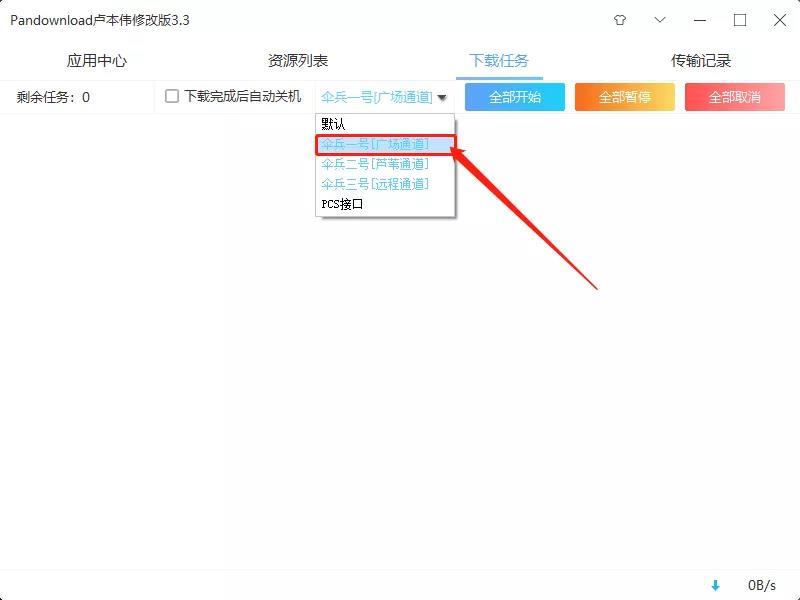The height and width of the screenshot is (600, 800).
Task: Close the Pandownload window
Action: pos(780,20)
